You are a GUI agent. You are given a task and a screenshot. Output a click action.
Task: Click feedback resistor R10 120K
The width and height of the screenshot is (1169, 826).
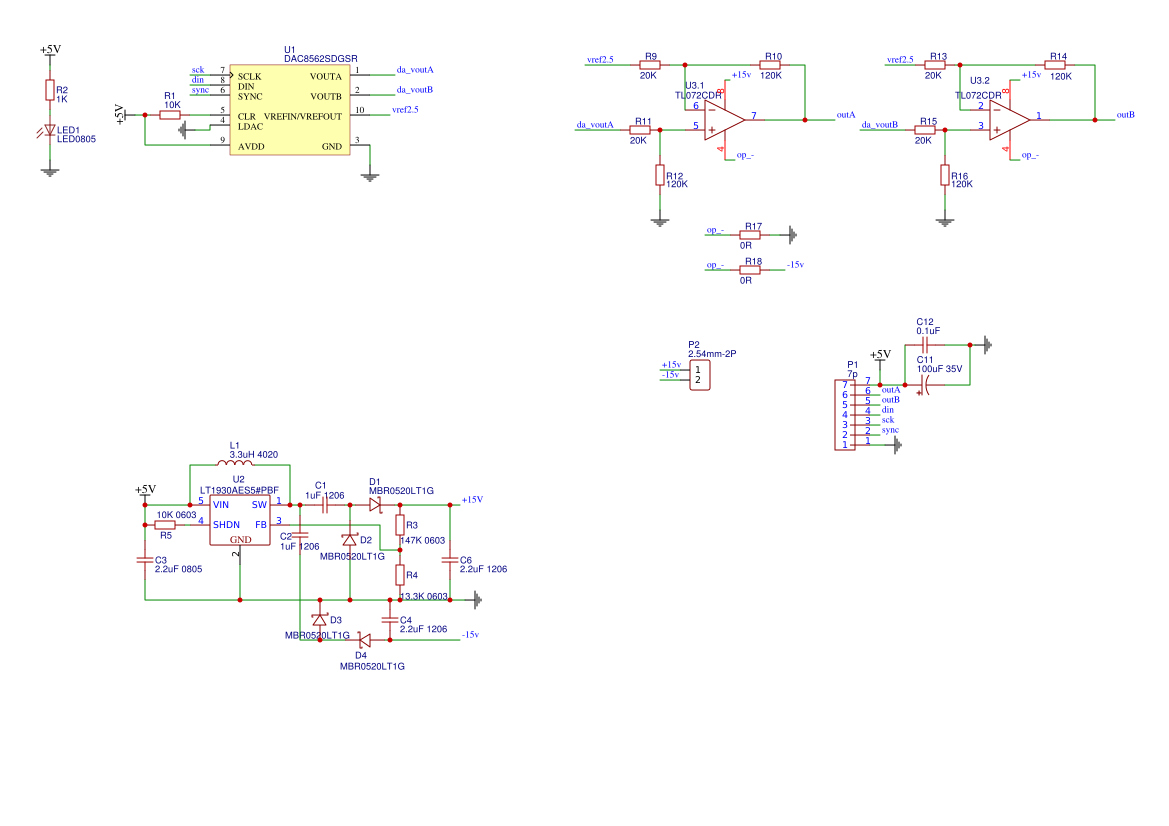[x=769, y=65]
